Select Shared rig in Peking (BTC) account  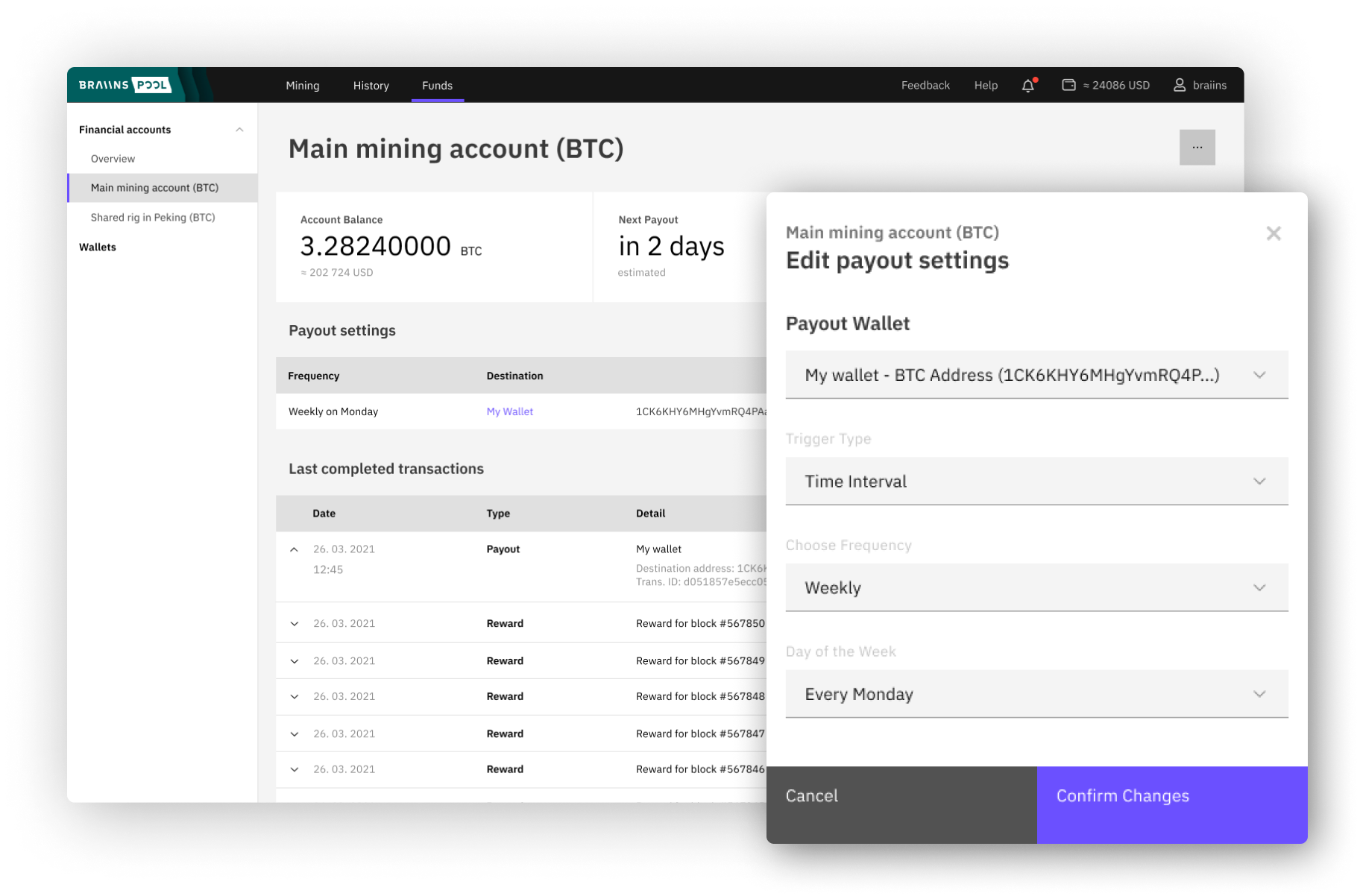click(x=153, y=218)
